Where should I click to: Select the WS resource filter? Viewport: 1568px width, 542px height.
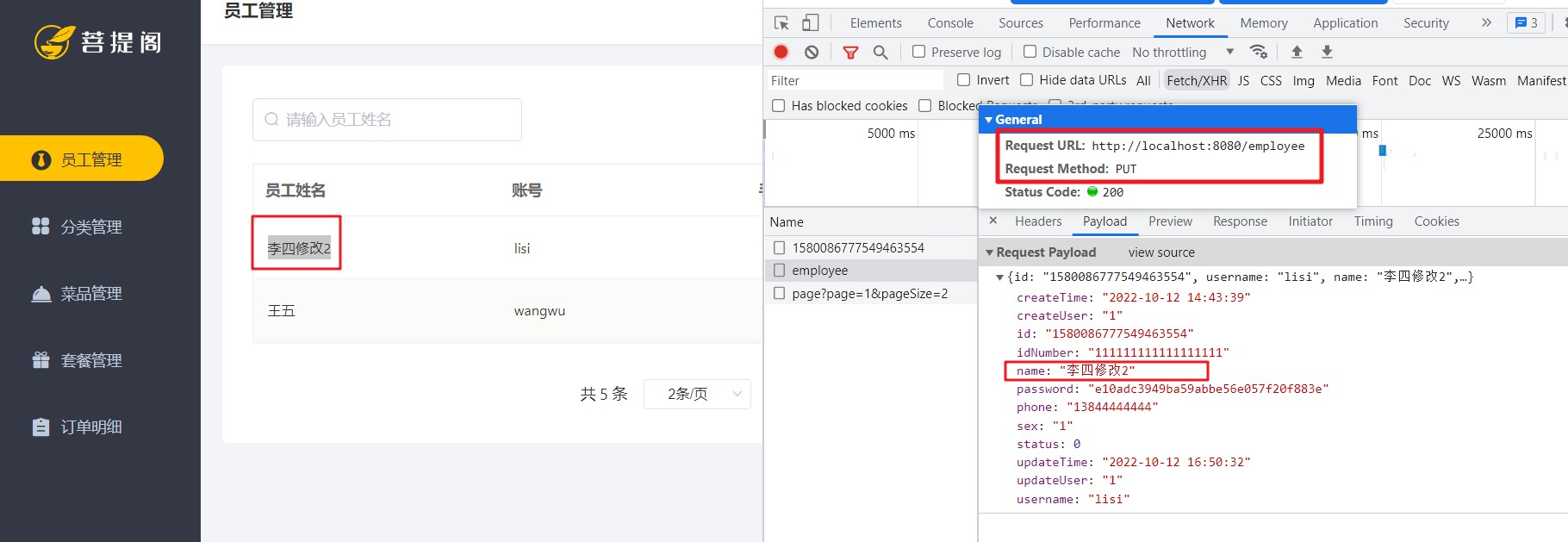point(1451,80)
